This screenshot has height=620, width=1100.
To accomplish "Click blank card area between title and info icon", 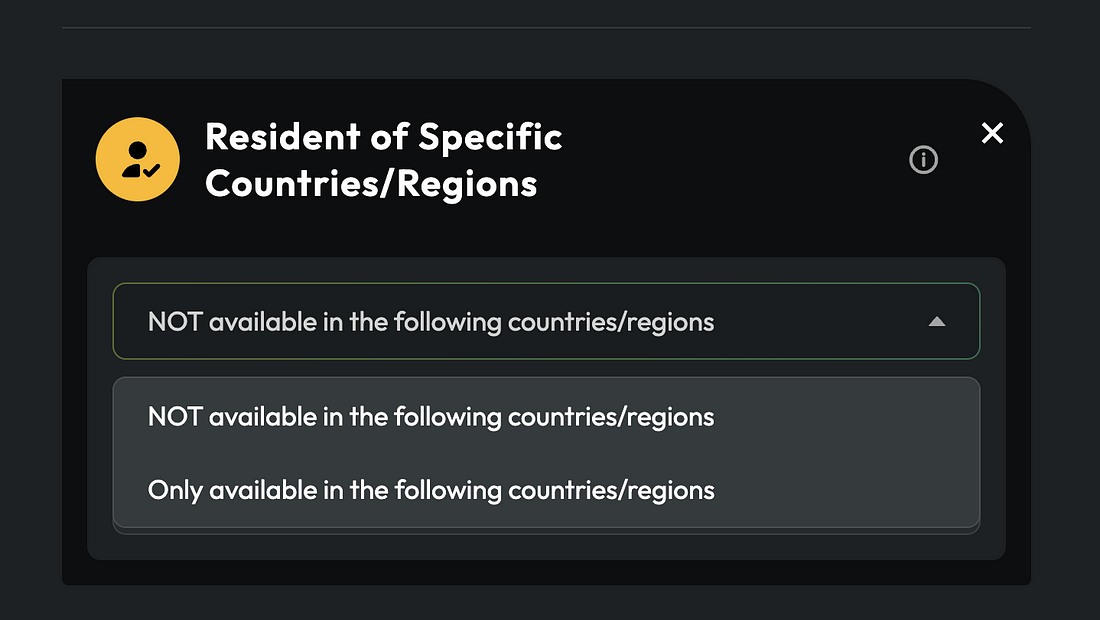I will tap(740, 160).
